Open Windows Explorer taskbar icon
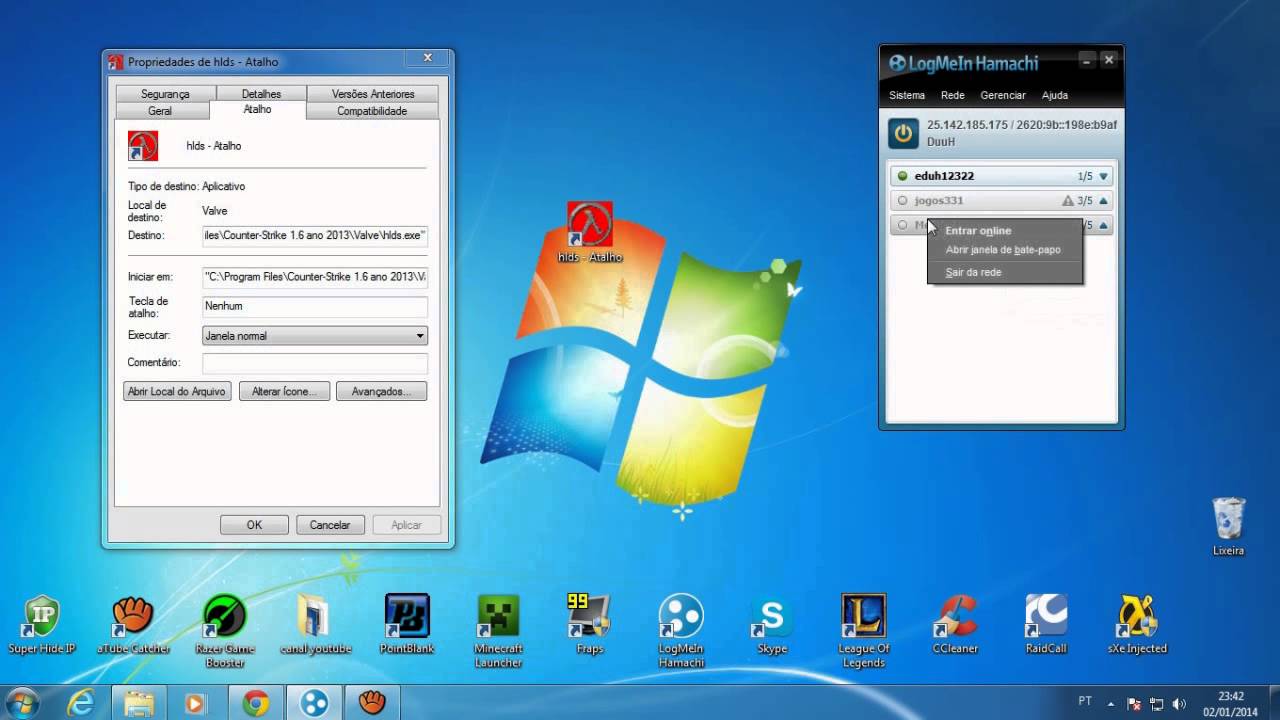 tap(139, 703)
